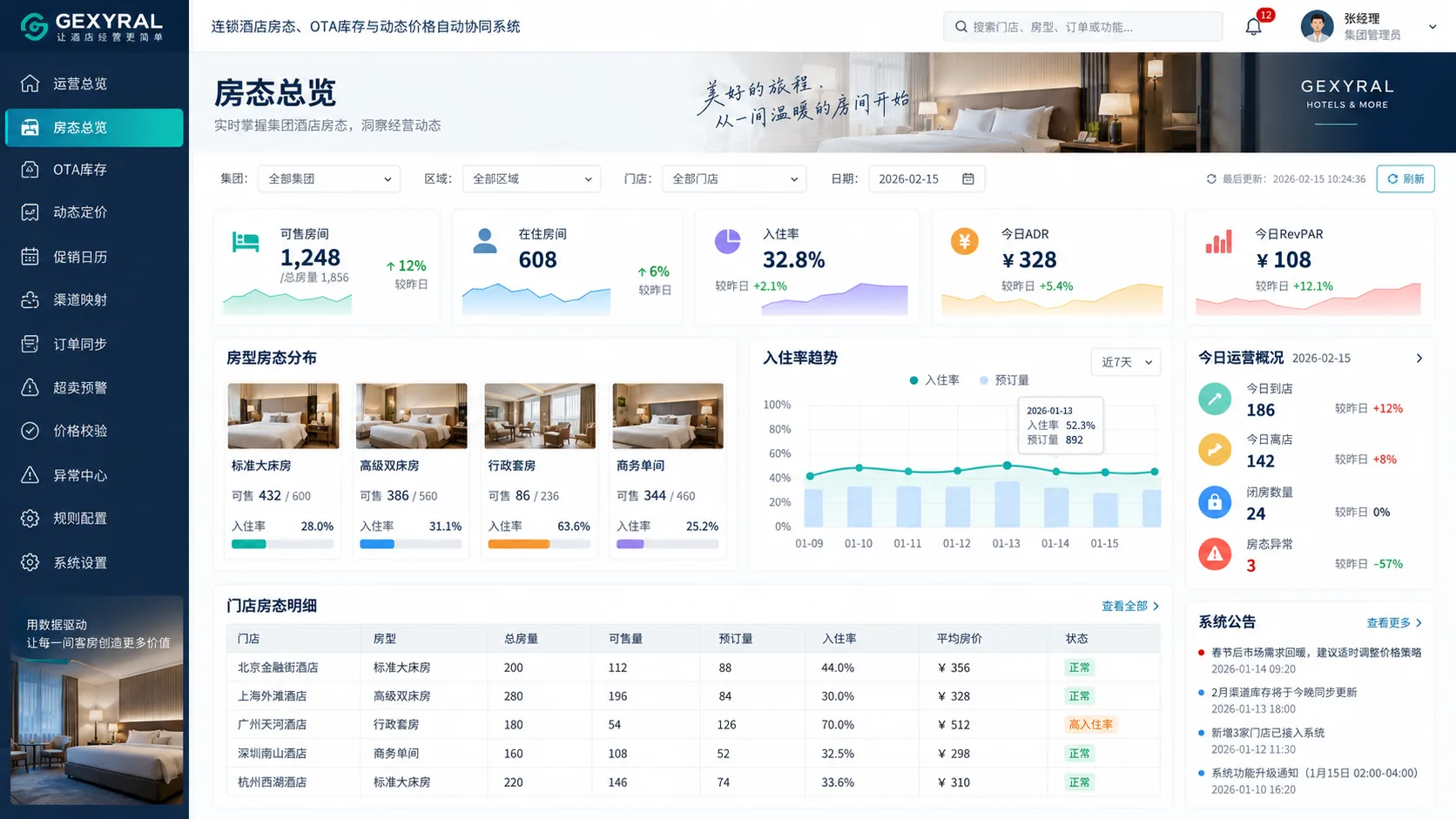
Task: Open notifications bell with 12 badge
Action: (x=1254, y=26)
